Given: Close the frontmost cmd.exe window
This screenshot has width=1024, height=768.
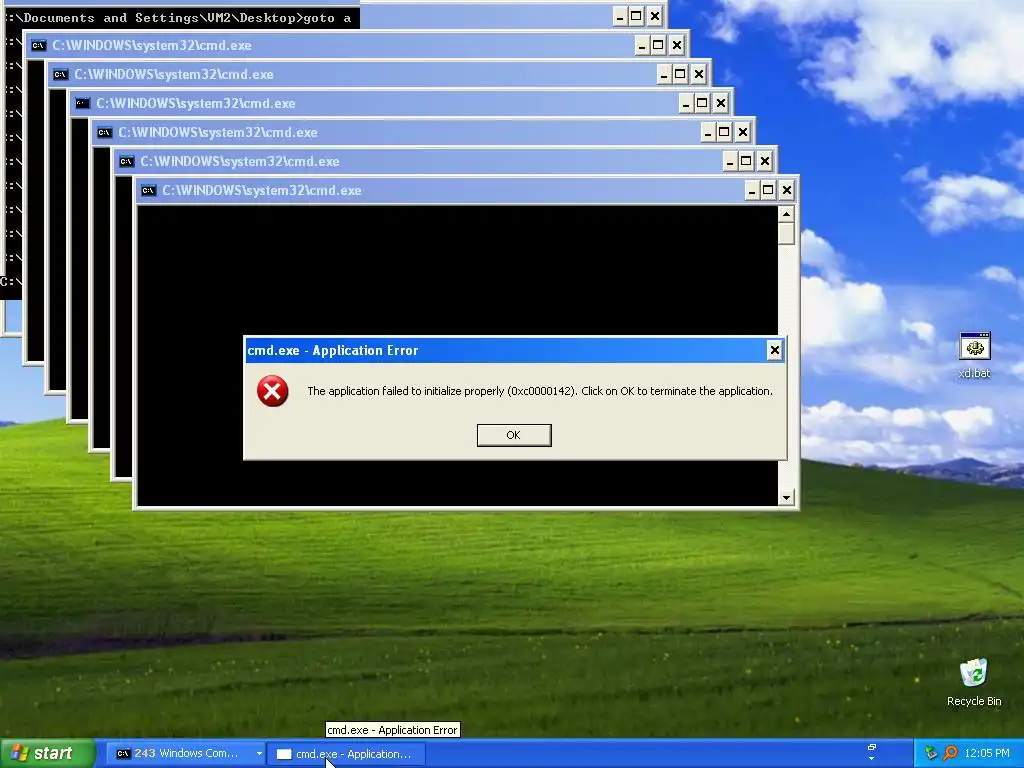Looking at the screenshot, I should coord(786,190).
